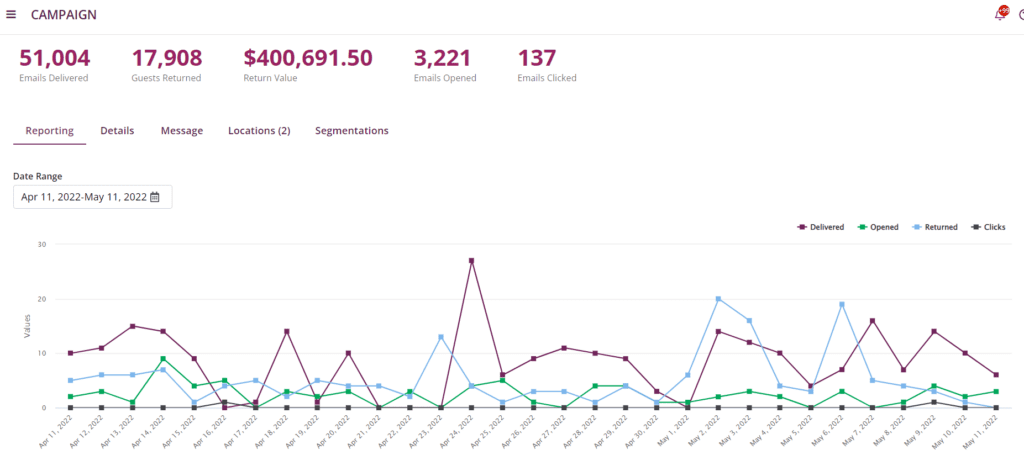Open the Locations (2) tab

(x=259, y=131)
